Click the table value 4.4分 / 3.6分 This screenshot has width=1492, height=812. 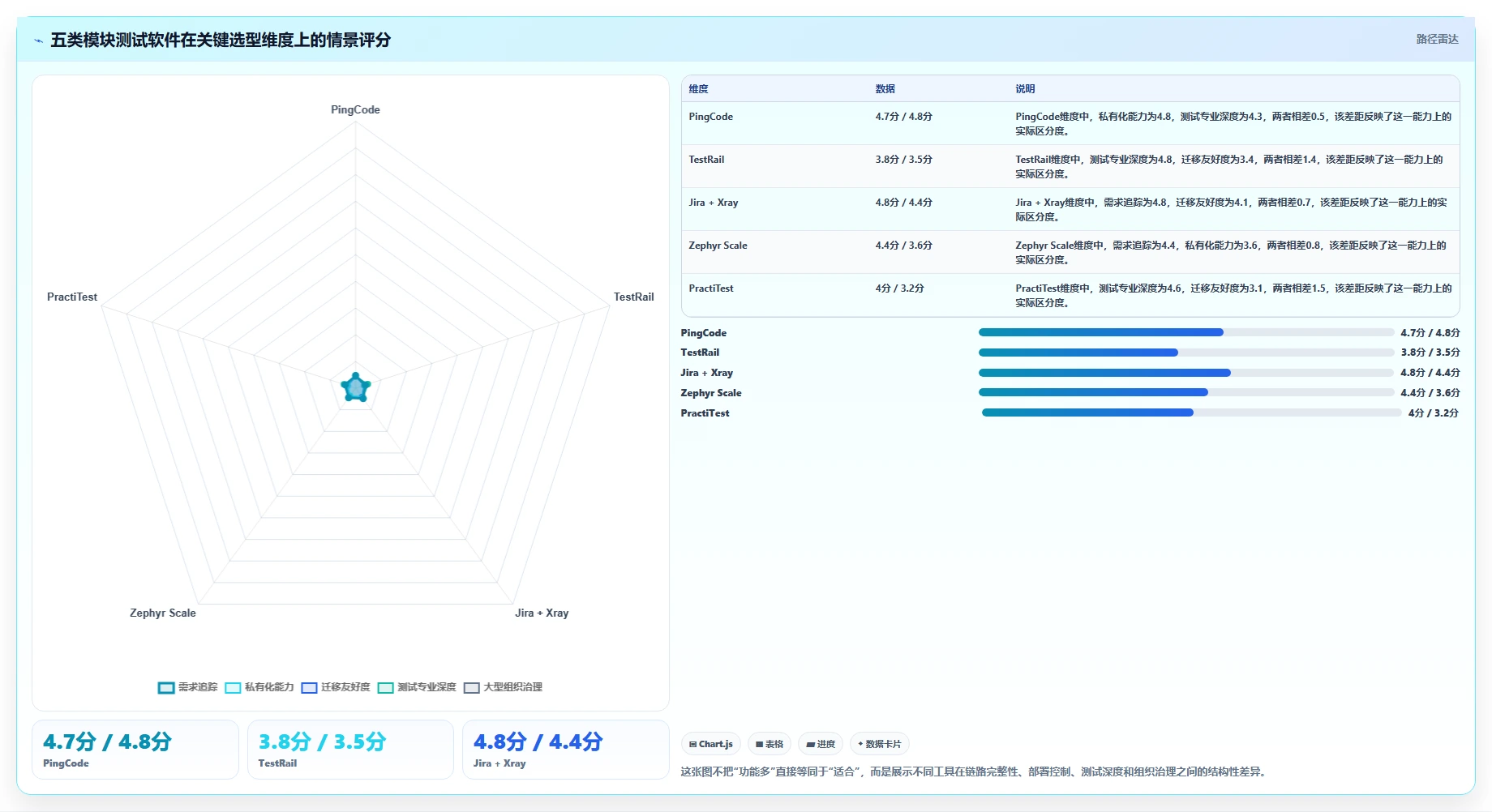pos(903,246)
